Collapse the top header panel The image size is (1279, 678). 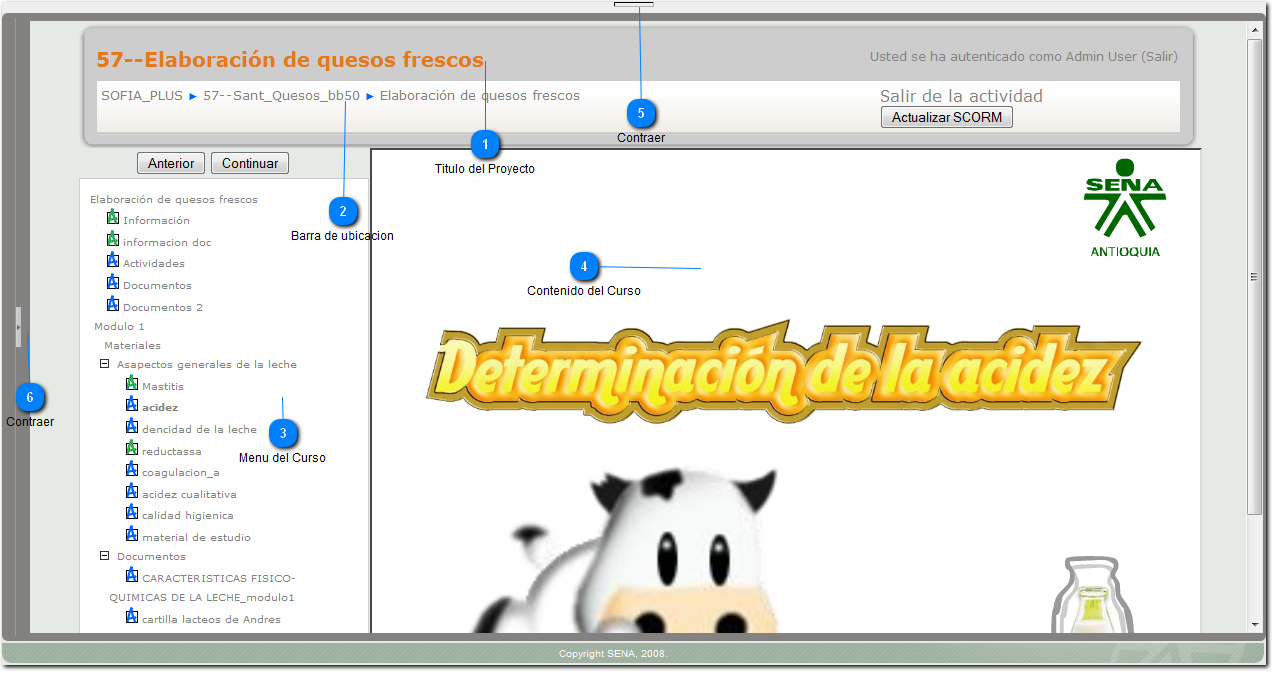[633, 6]
